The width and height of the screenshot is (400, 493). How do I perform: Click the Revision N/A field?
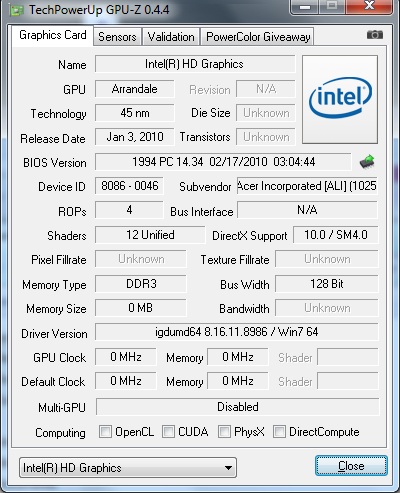click(x=266, y=89)
